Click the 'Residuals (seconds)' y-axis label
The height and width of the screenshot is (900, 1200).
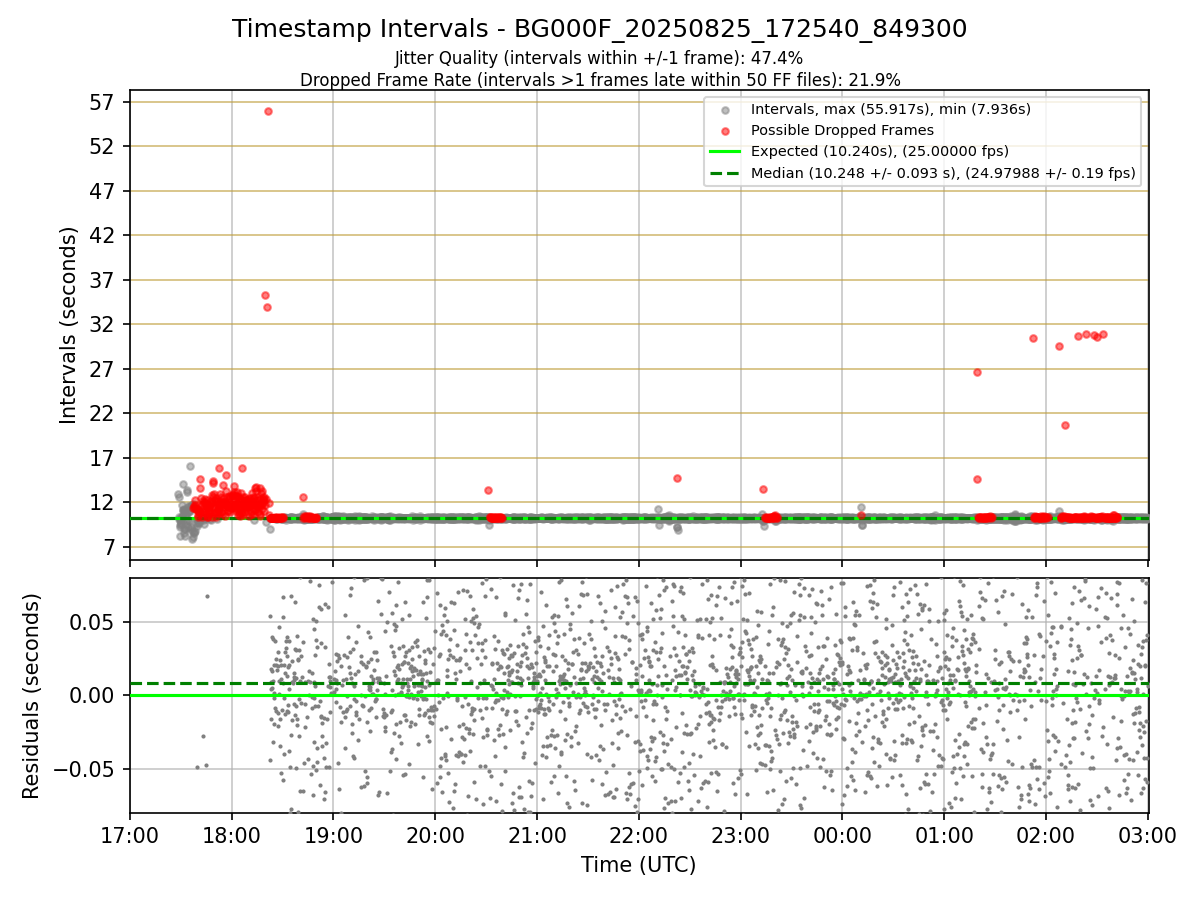point(32,696)
